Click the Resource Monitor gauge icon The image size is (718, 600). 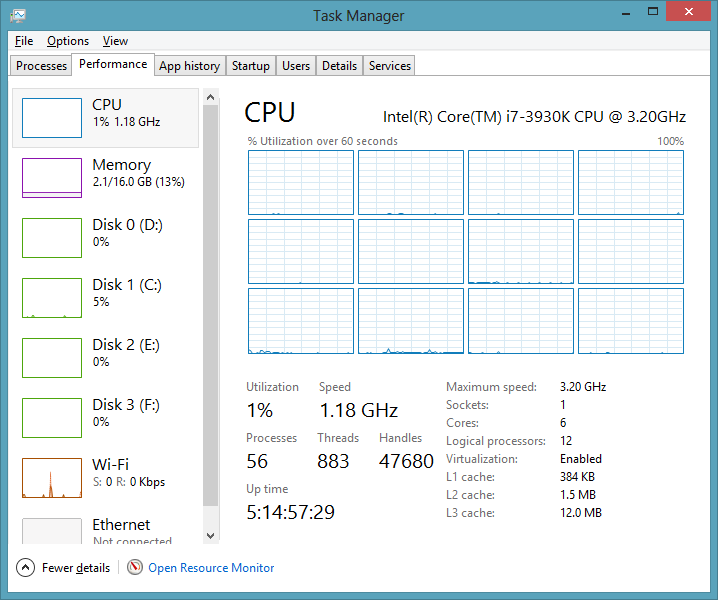[x=135, y=567]
